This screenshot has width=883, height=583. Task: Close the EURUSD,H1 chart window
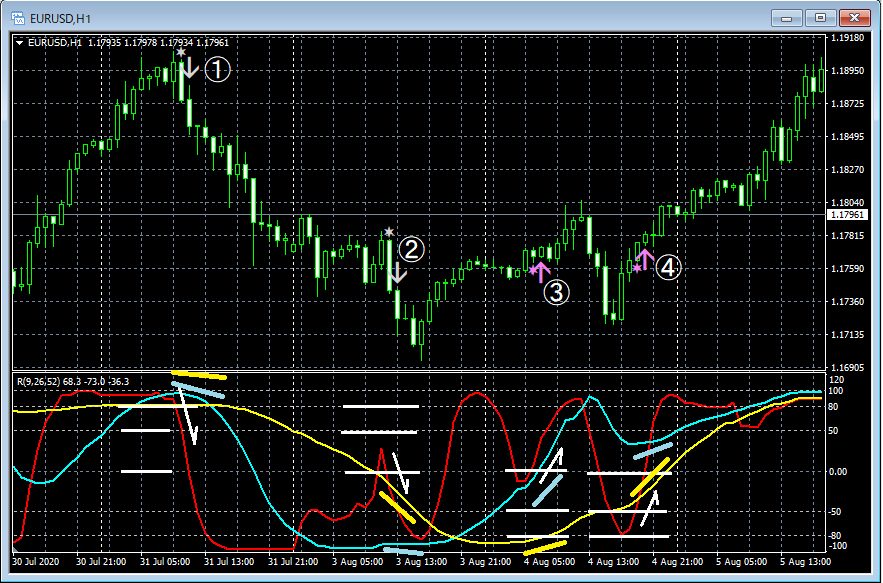point(854,18)
